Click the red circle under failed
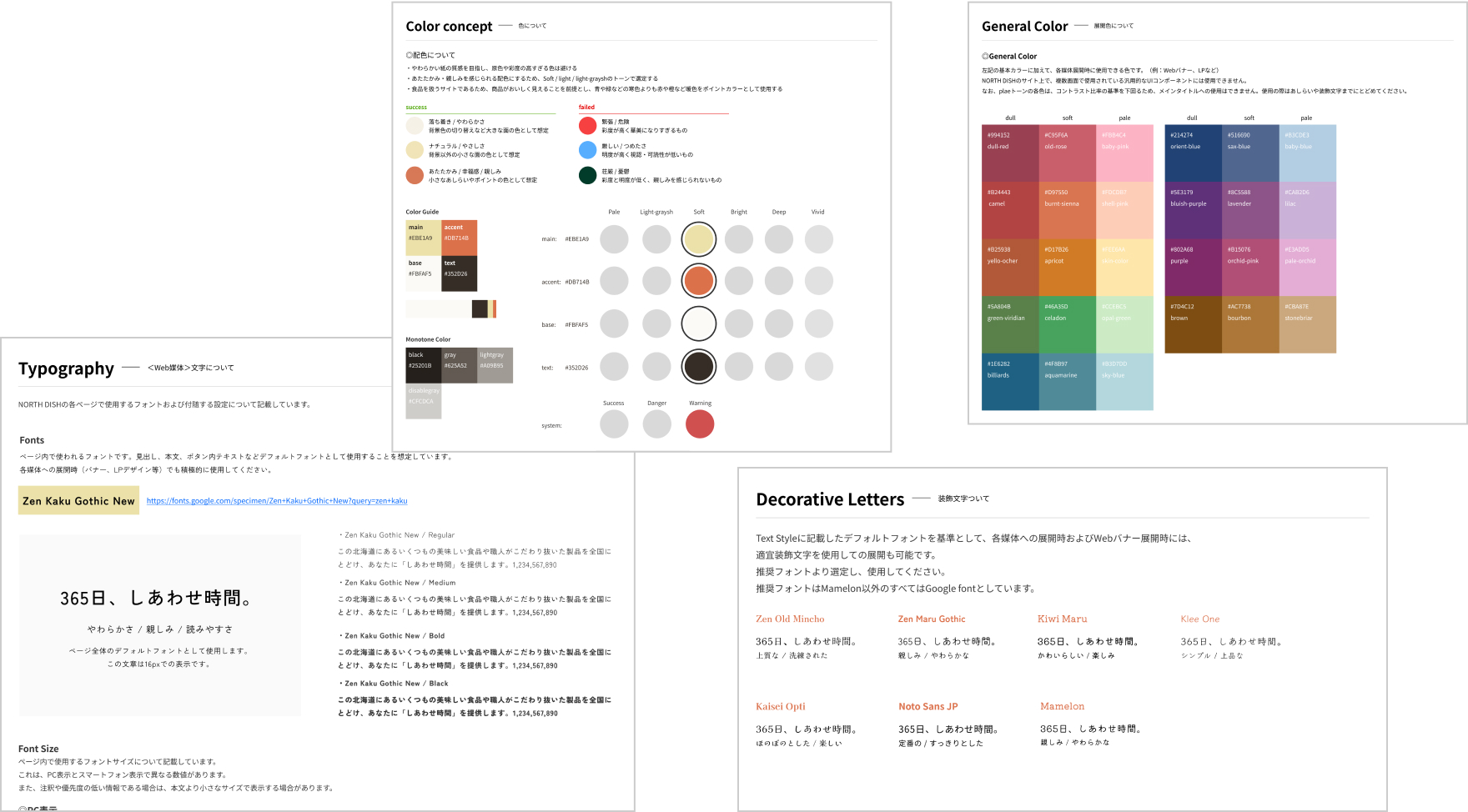This screenshot has width=1468, height=812. click(588, 126)
